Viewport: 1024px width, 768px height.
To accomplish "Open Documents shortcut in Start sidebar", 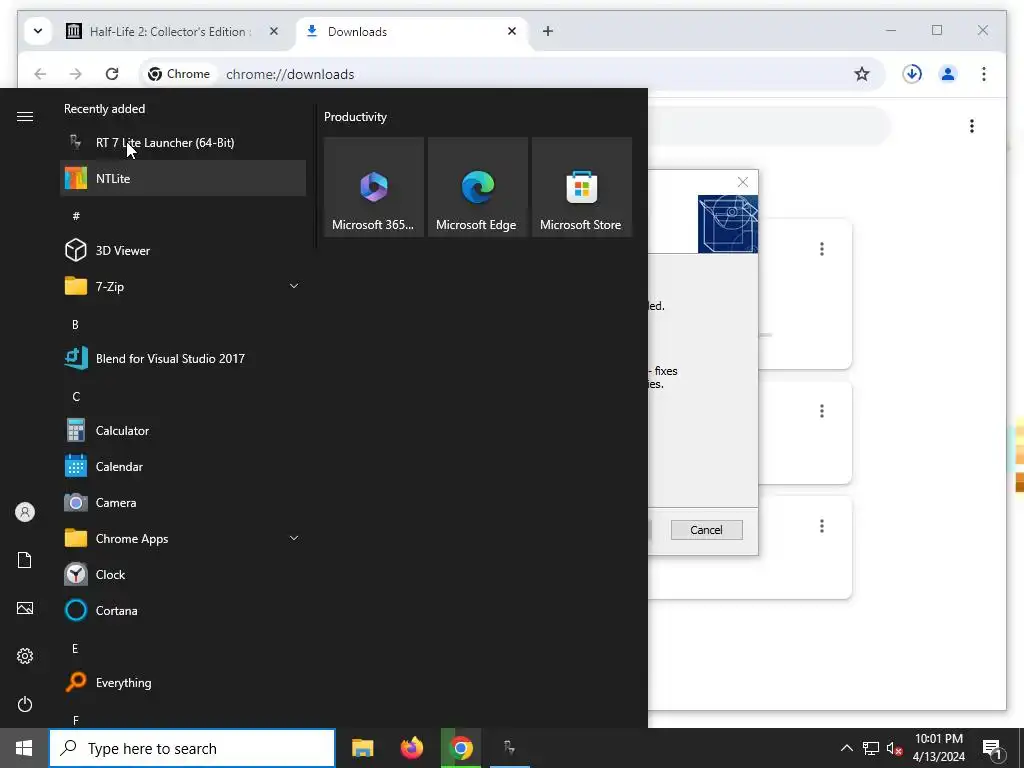I will point(25,560).
